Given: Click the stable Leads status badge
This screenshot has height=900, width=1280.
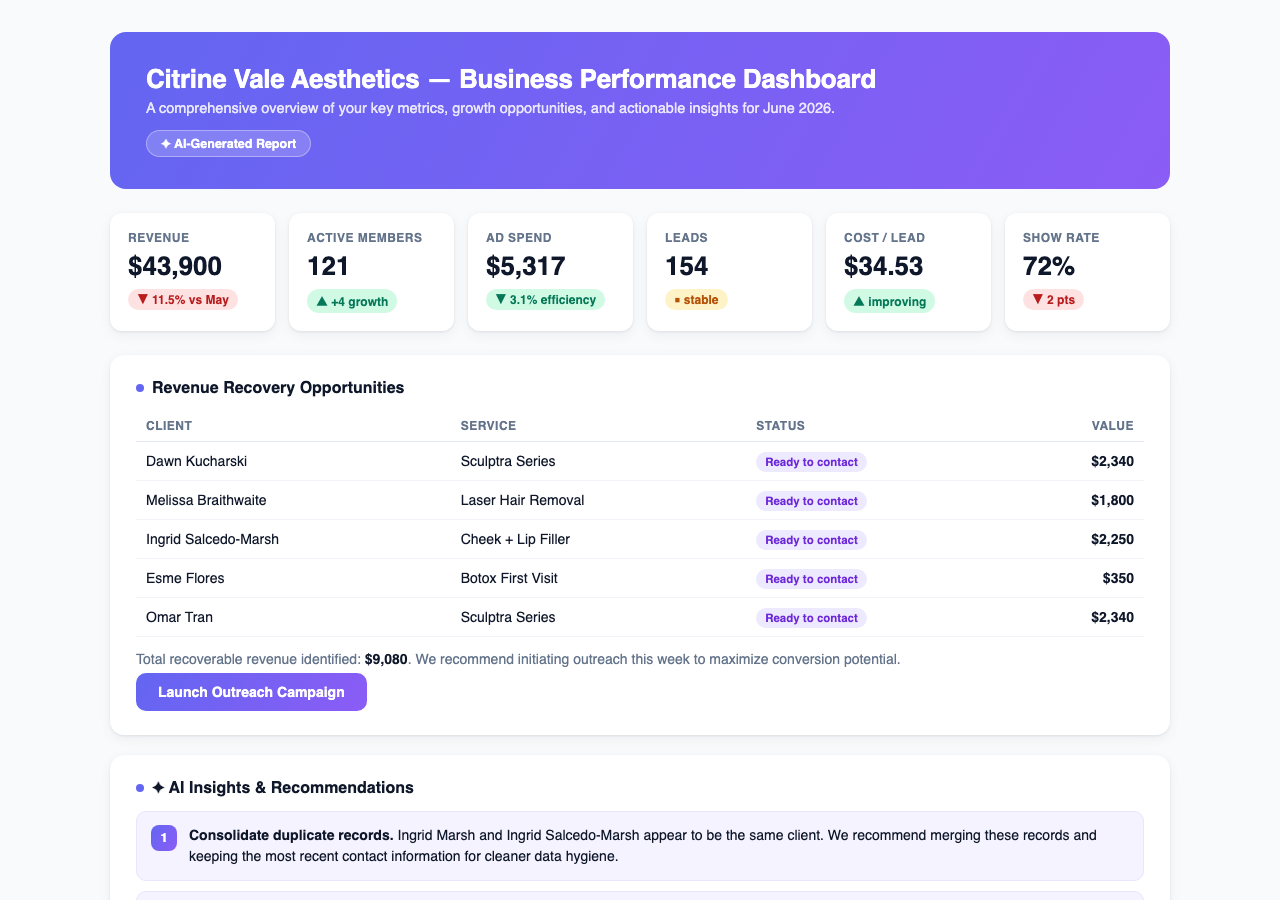Looking at the screenshot, I should coord(696,300).
